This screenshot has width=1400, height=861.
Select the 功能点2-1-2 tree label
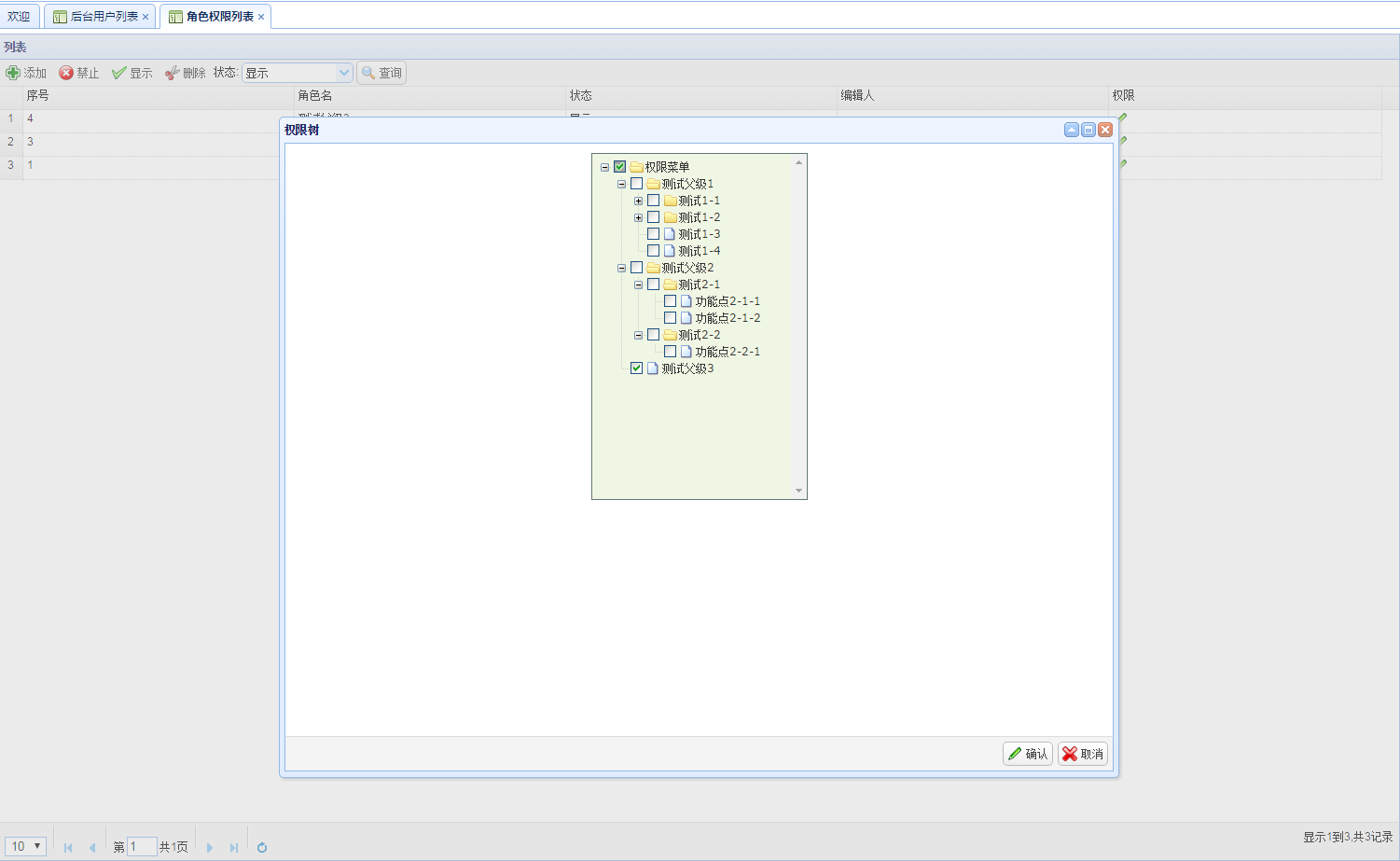(x=728, y=318)
